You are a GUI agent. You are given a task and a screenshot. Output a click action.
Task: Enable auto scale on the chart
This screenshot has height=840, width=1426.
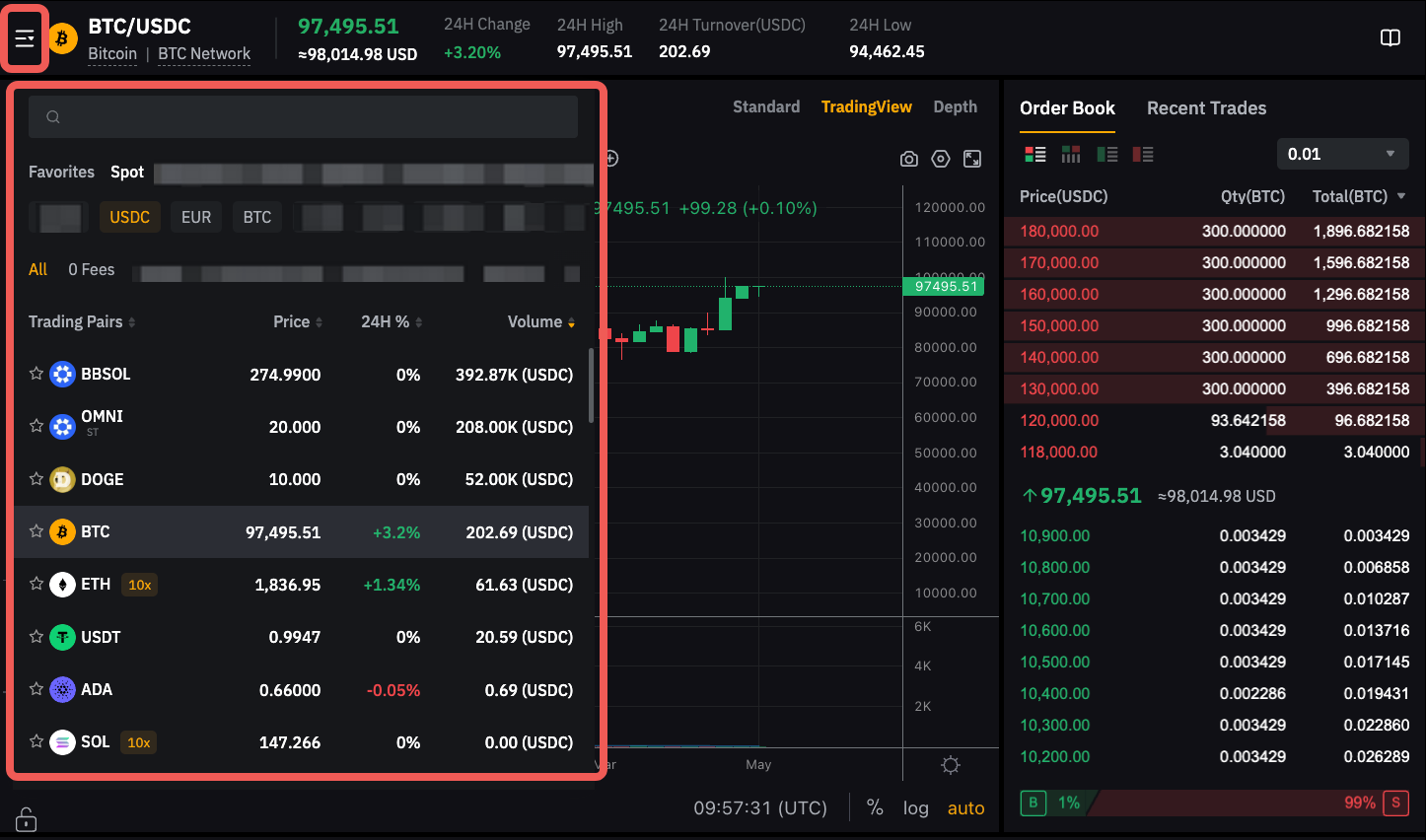tap(965, 808)
